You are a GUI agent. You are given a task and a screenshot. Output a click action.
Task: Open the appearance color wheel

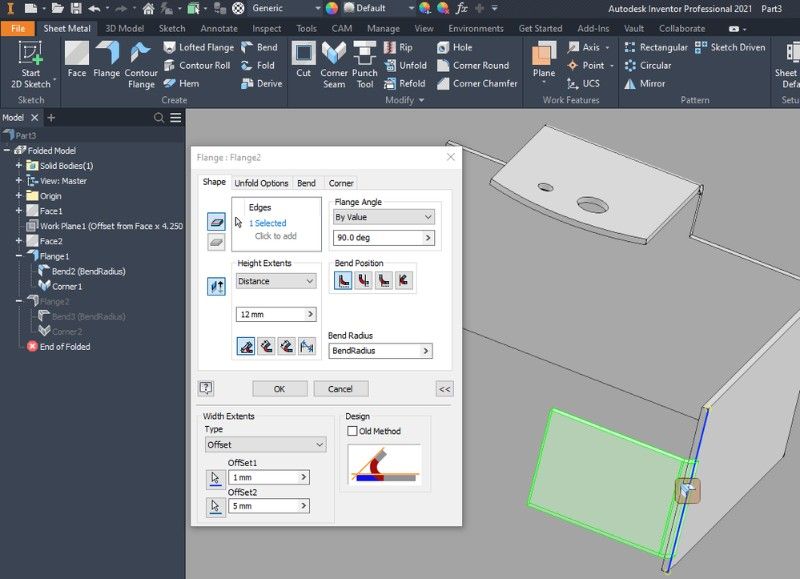pos(332,8)
